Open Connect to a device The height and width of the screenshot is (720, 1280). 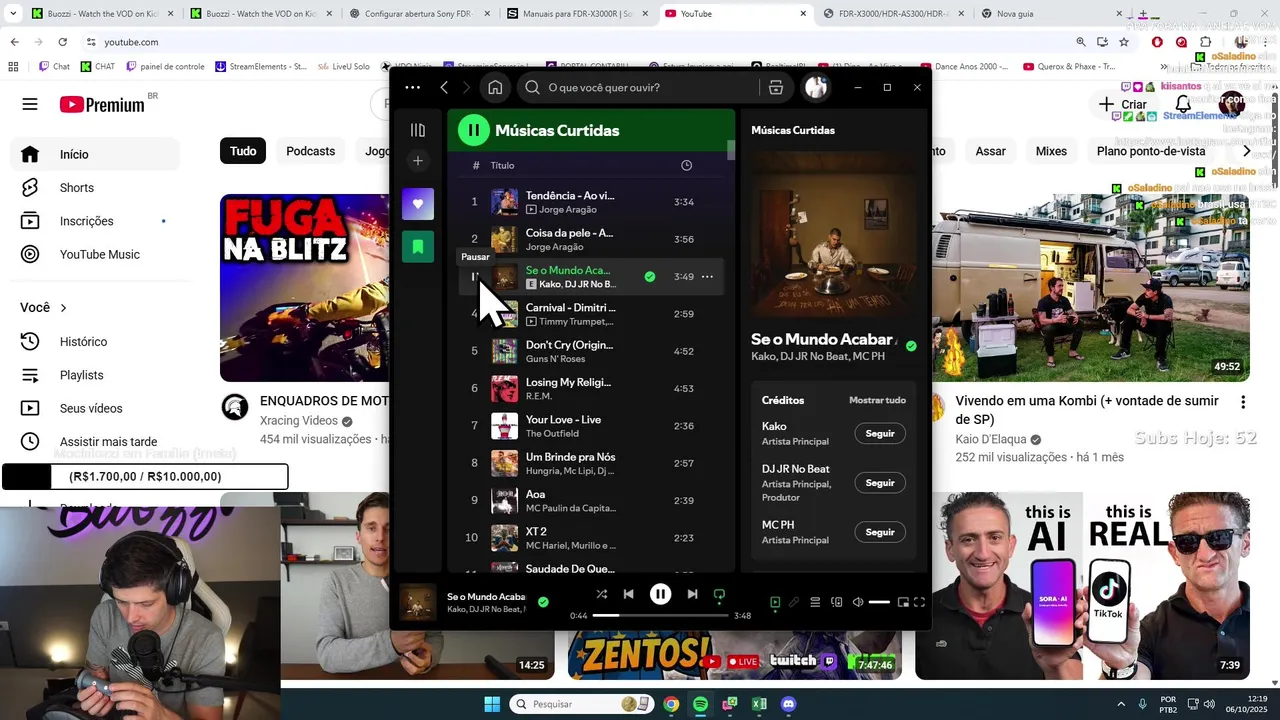(837, 602)
